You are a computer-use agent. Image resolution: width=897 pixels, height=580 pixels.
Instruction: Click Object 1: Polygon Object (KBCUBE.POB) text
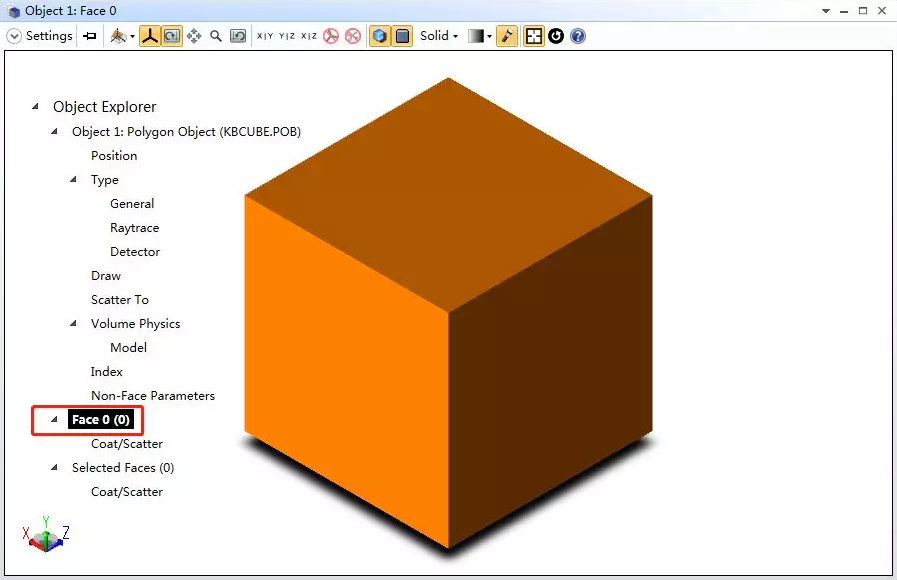(186, 132)
